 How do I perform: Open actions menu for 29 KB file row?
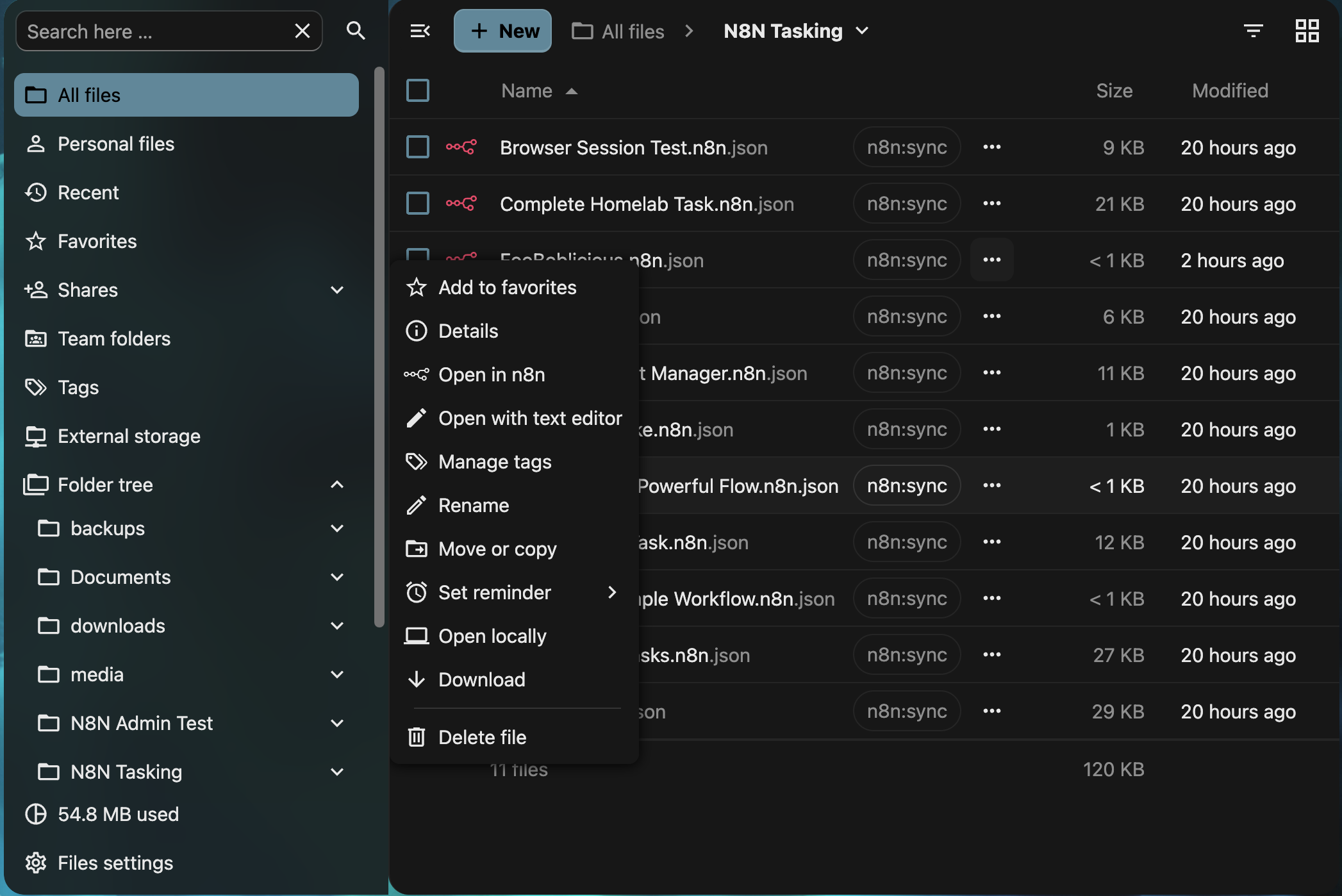click(992, 711)
